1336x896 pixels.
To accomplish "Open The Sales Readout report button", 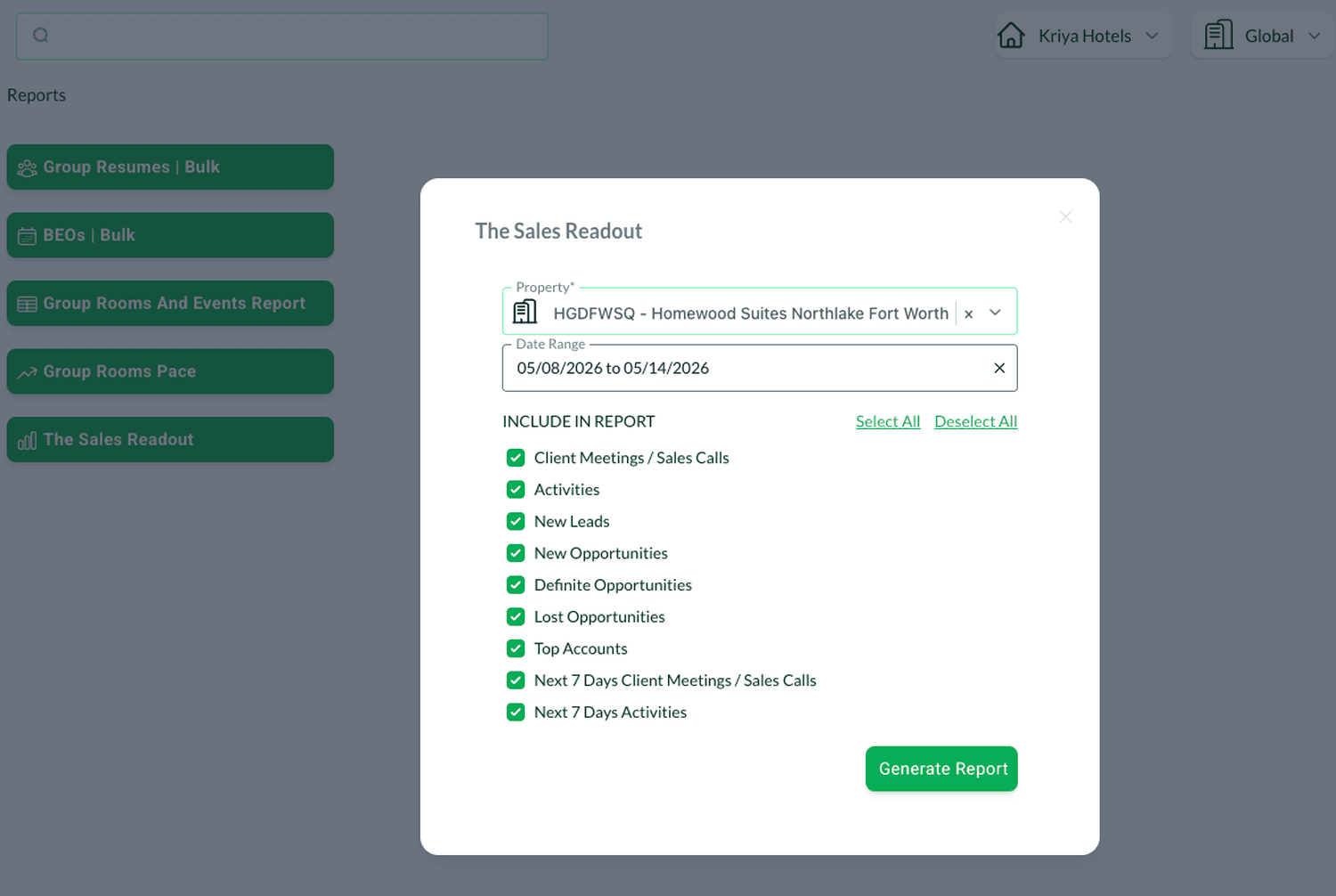I will (x=170, y=440).
